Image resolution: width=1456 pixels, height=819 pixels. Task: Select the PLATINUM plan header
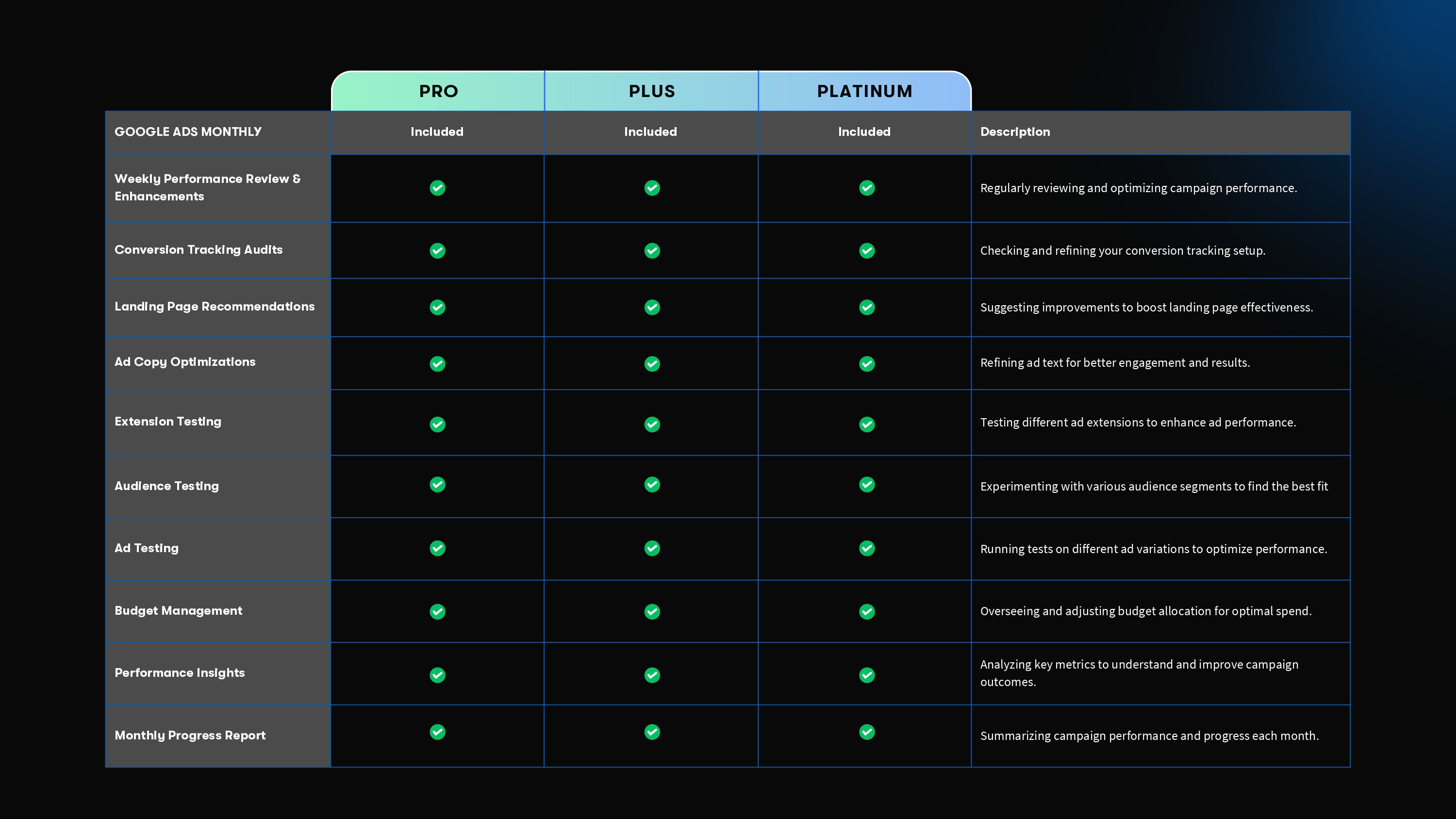tap(864, 91)
